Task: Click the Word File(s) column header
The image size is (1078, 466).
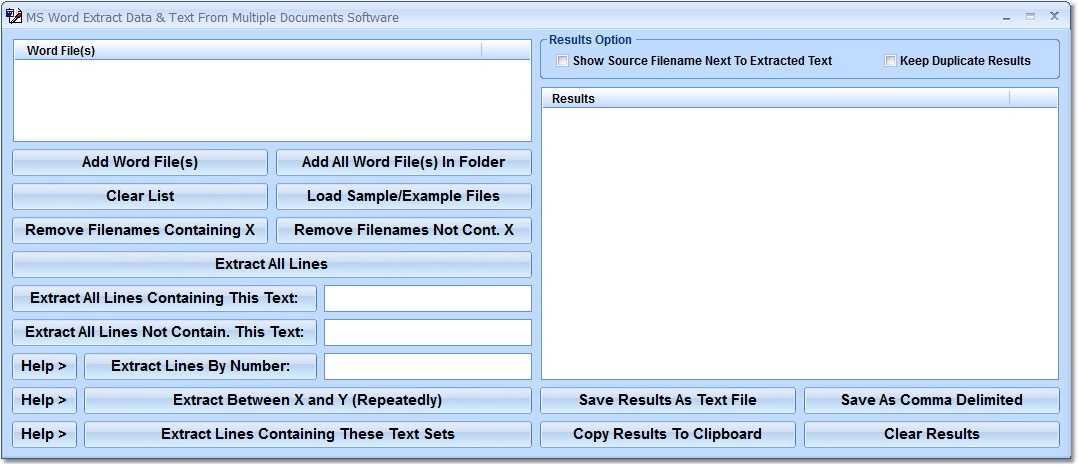Action: tap(248, 50)
